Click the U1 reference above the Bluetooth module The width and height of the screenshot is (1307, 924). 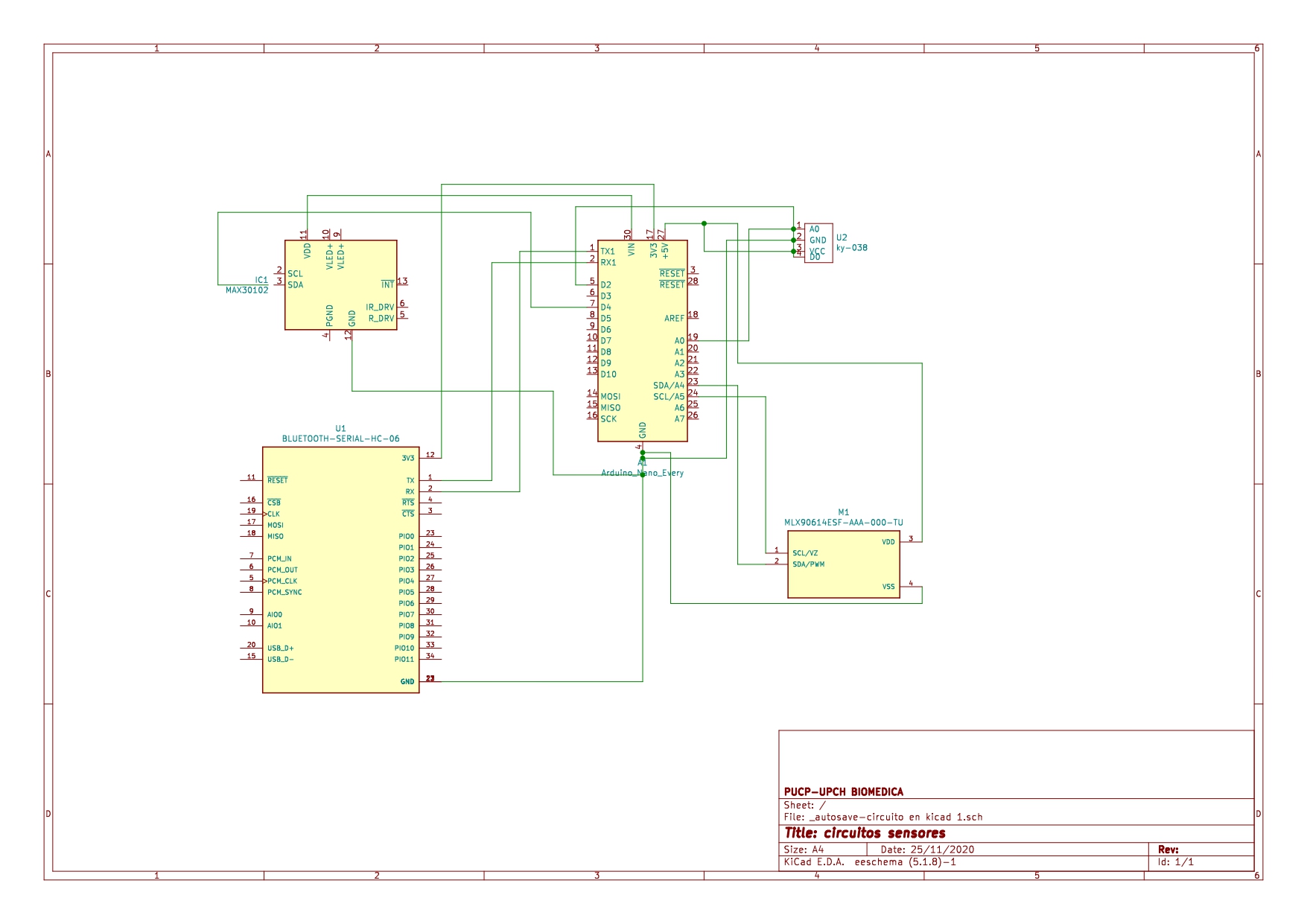pyautogui.click(x=340, y=429)
